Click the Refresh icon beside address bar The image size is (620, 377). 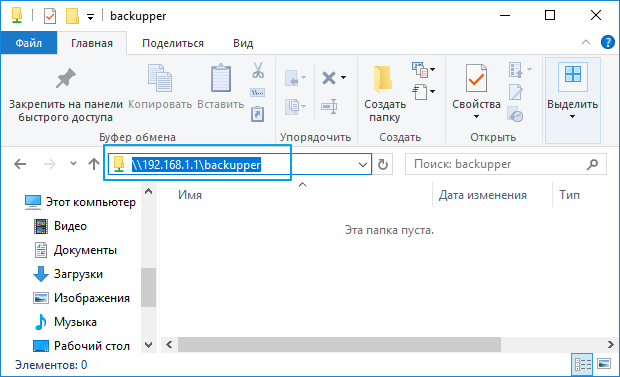pyautogui.click(x=383, y=164)
